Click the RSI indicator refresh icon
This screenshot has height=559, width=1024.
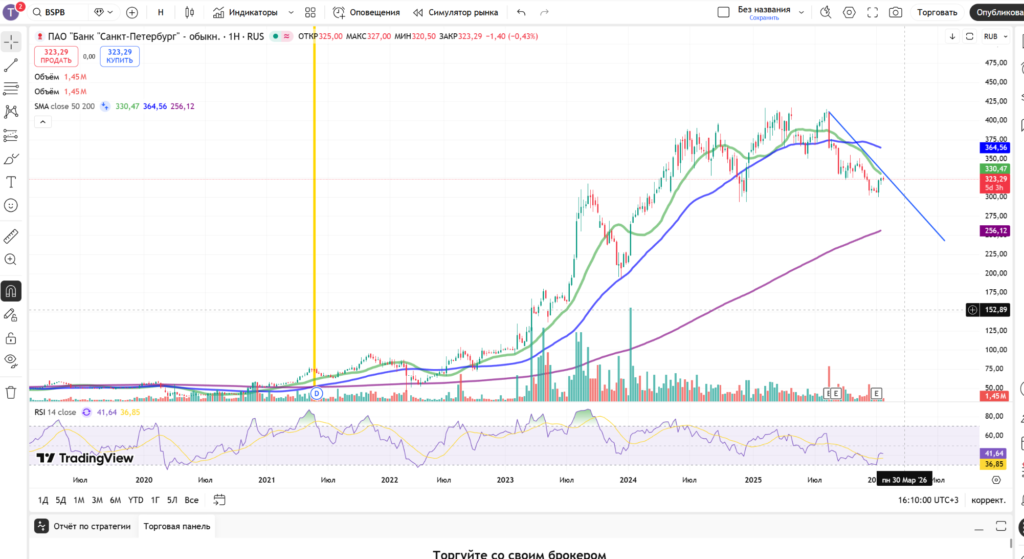(x=87, y=412)
